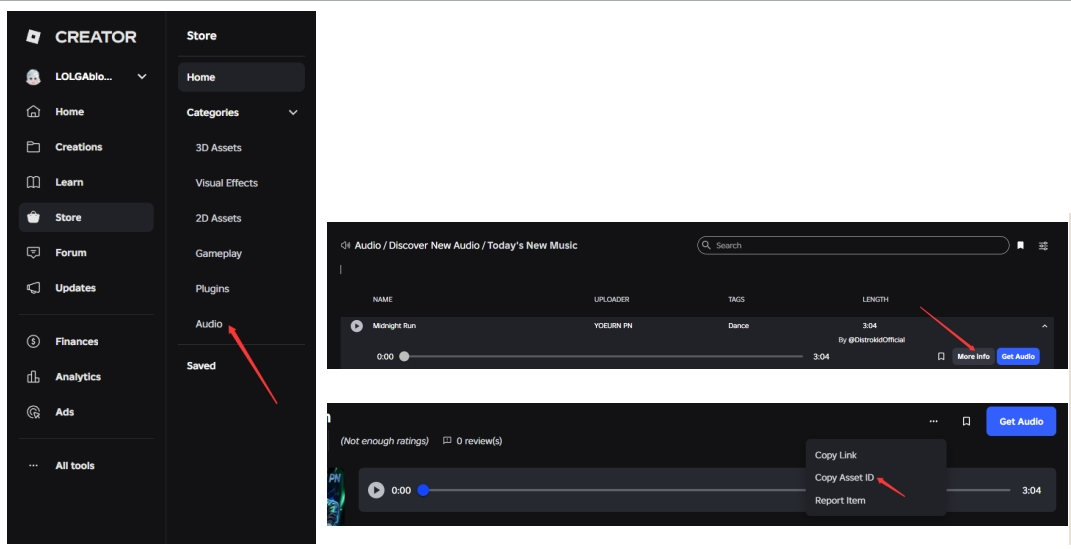Screen dimensions: 1071x549
Task: Open the filter settings sliders icon
Action: [1043, 246]
